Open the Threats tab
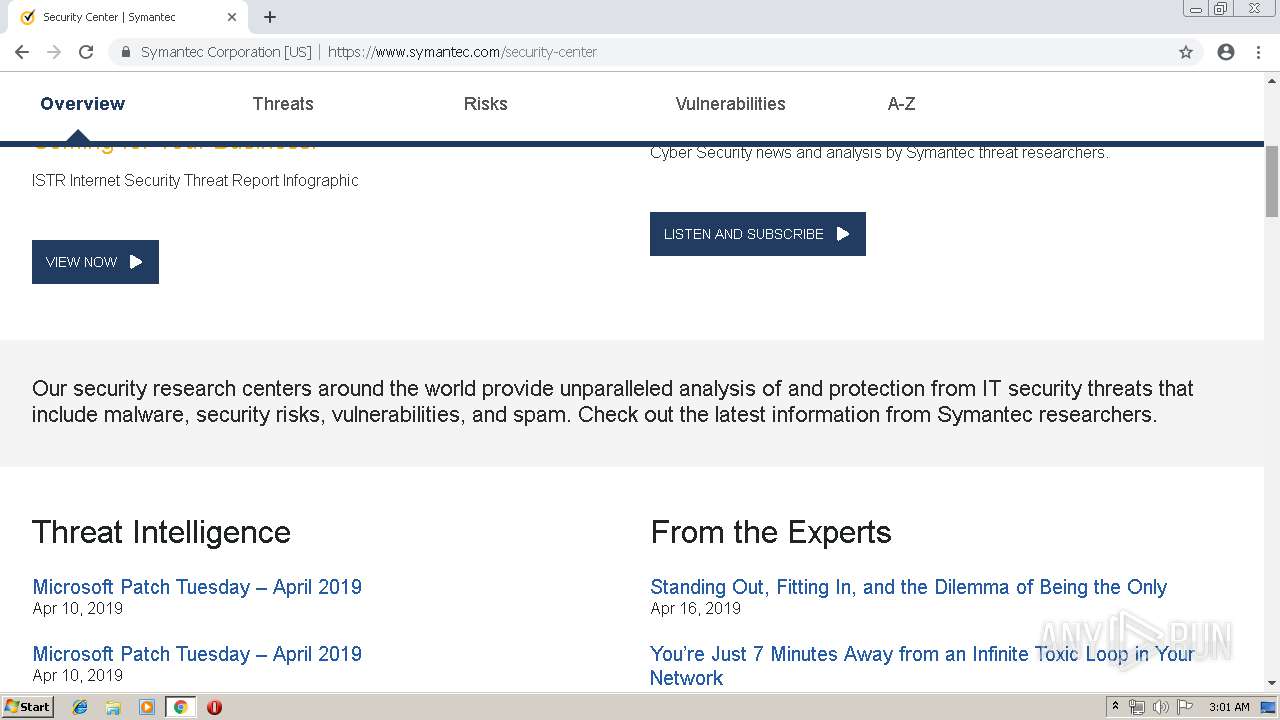This screenshot has width=1280, height=720. tap(283, 104)
